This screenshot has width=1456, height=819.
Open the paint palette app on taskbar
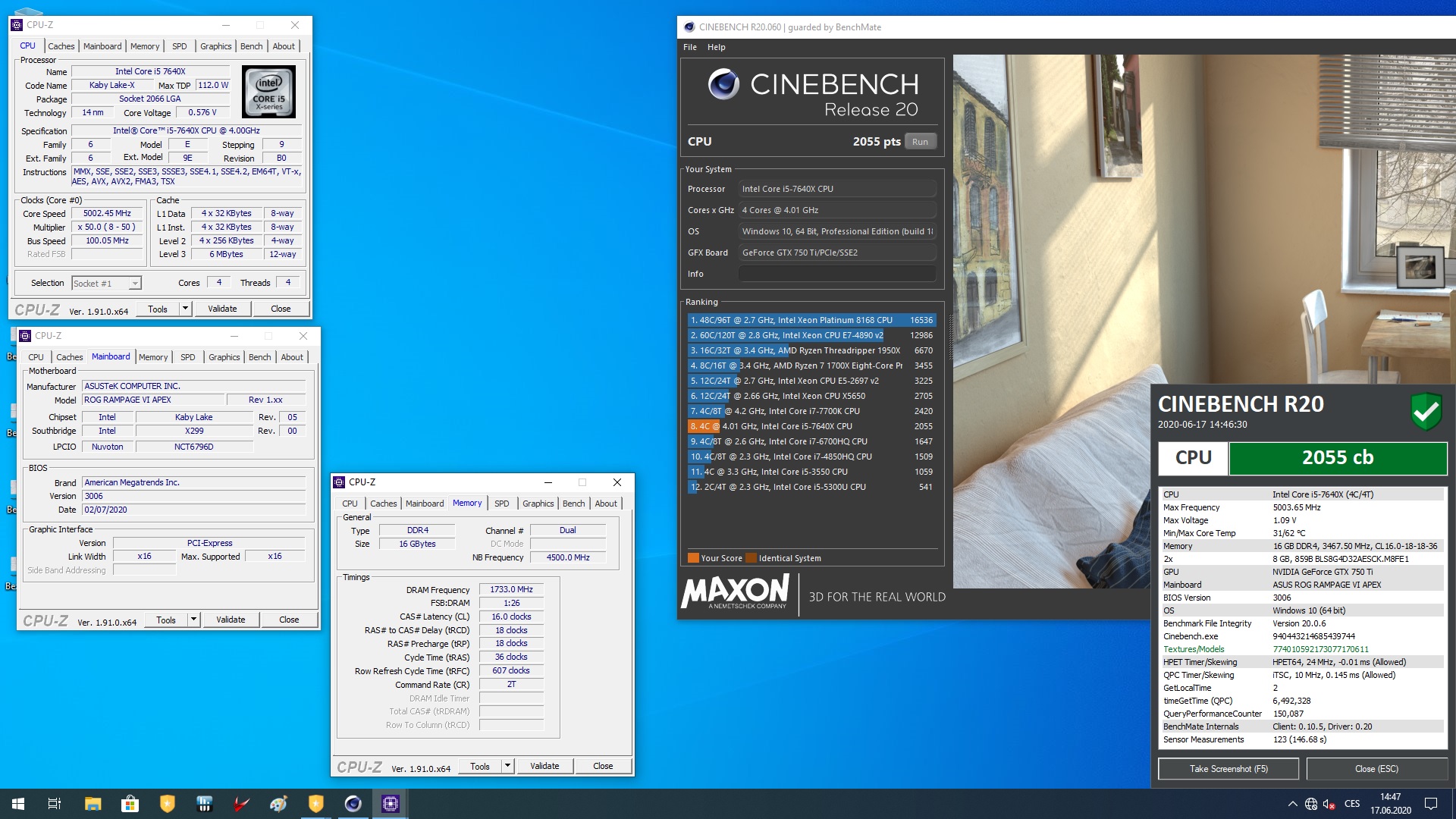(x=278, y=804)
